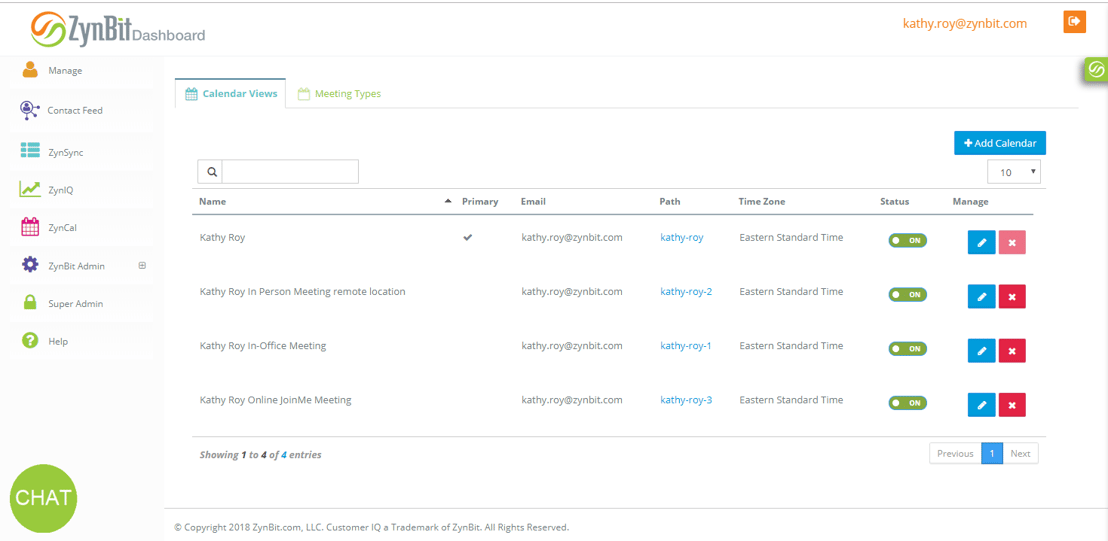
Task: Toggle status for Kathy Roy In-Office Meeting
Action: [907, 348]
